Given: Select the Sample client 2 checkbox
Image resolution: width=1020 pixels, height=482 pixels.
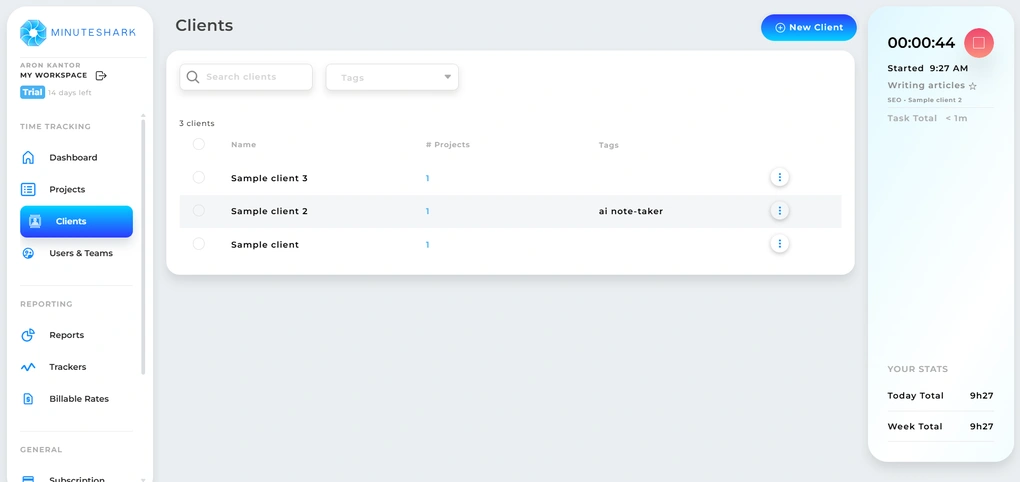Looking at the screenshot, I should (x=199, y=211).
